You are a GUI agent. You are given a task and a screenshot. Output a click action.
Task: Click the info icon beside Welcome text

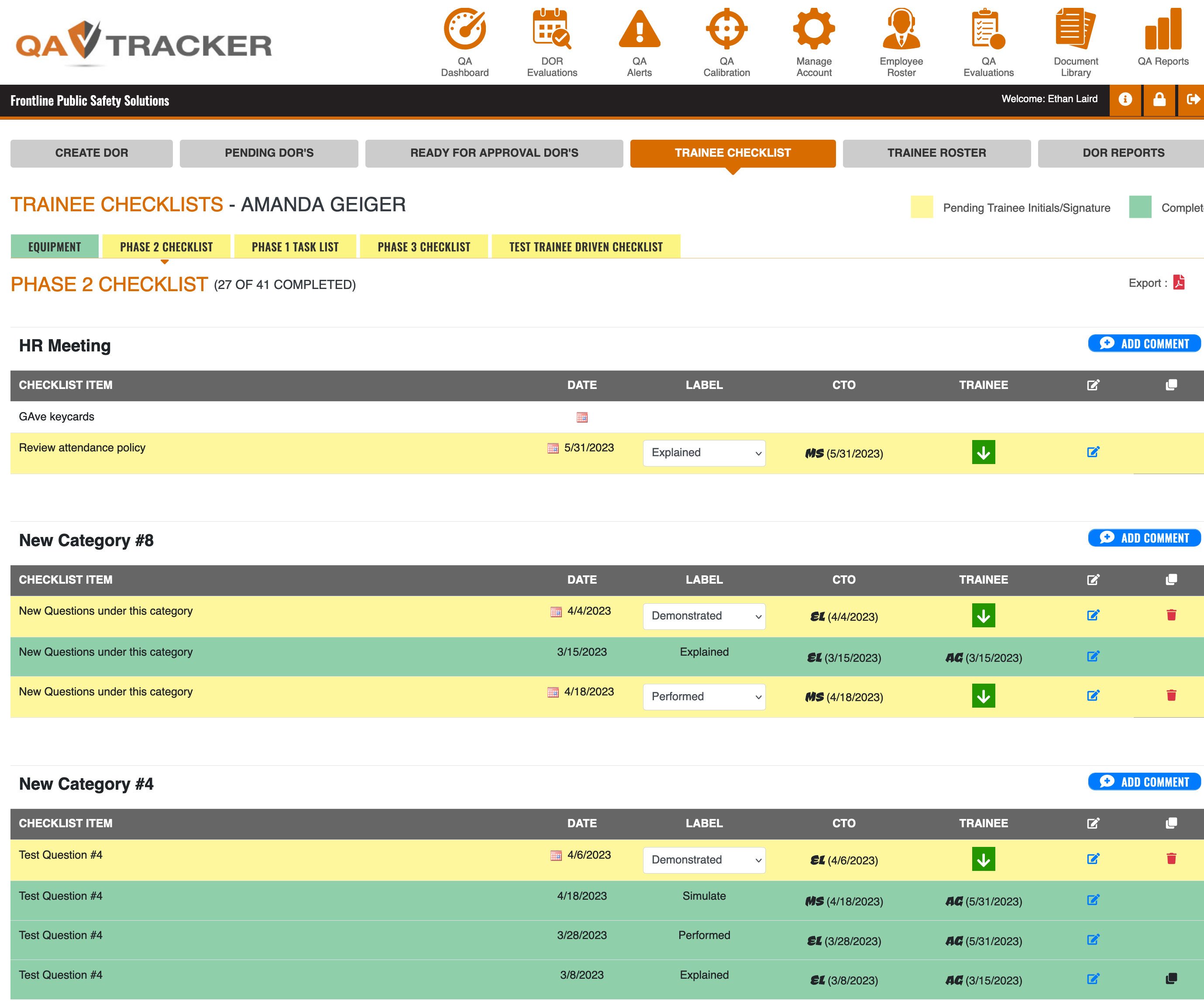[x=1125, y=100]
